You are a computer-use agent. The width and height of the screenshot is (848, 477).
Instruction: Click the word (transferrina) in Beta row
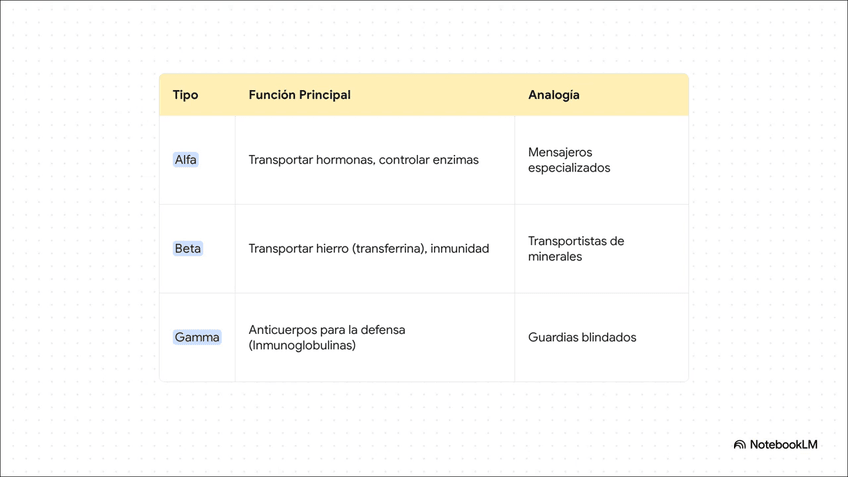pos(389,249)
